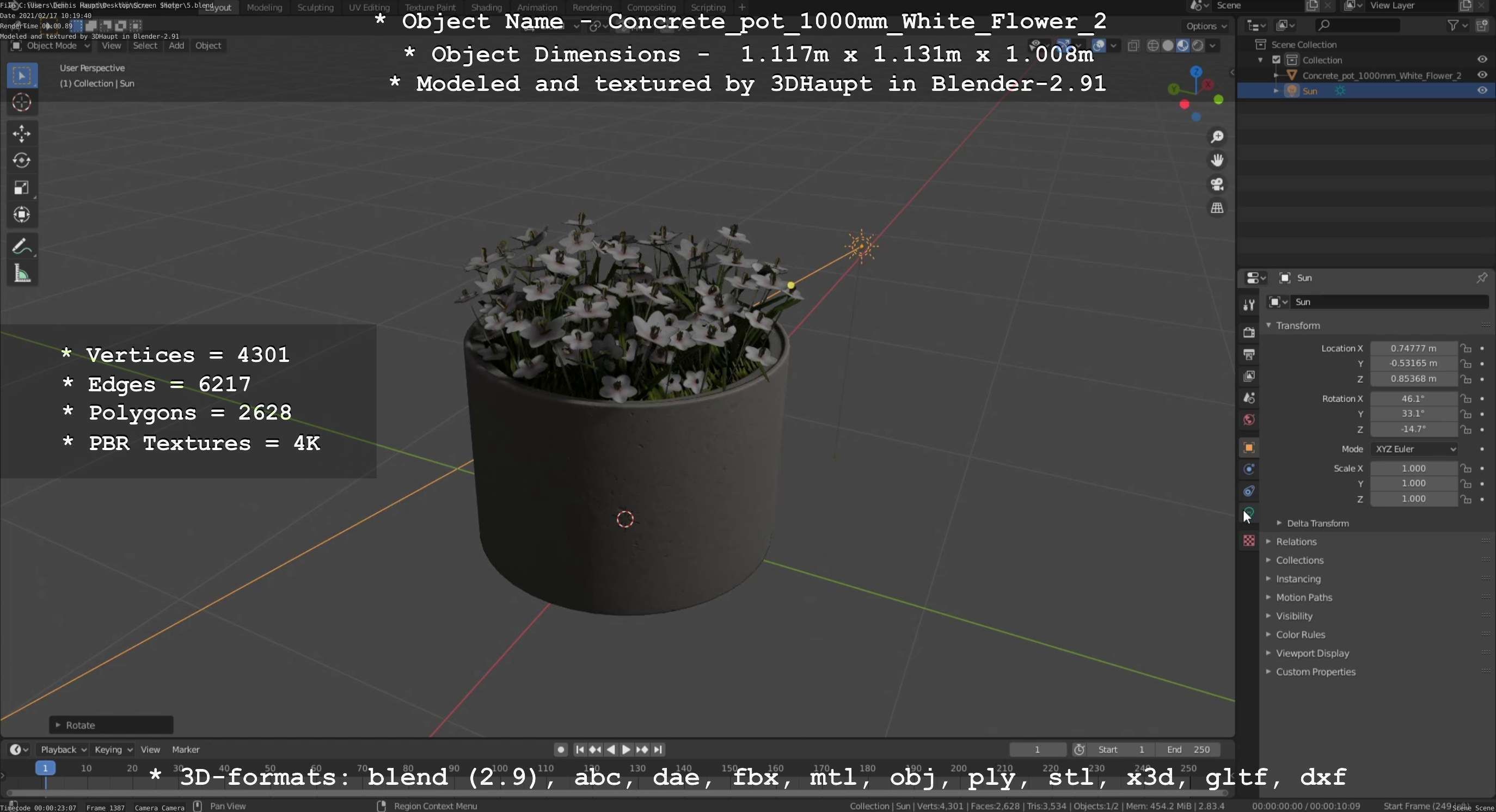This screenshot has width=1496, height=812.
Task: Lock the Scale Y value
Action: tap(1467, 483)
